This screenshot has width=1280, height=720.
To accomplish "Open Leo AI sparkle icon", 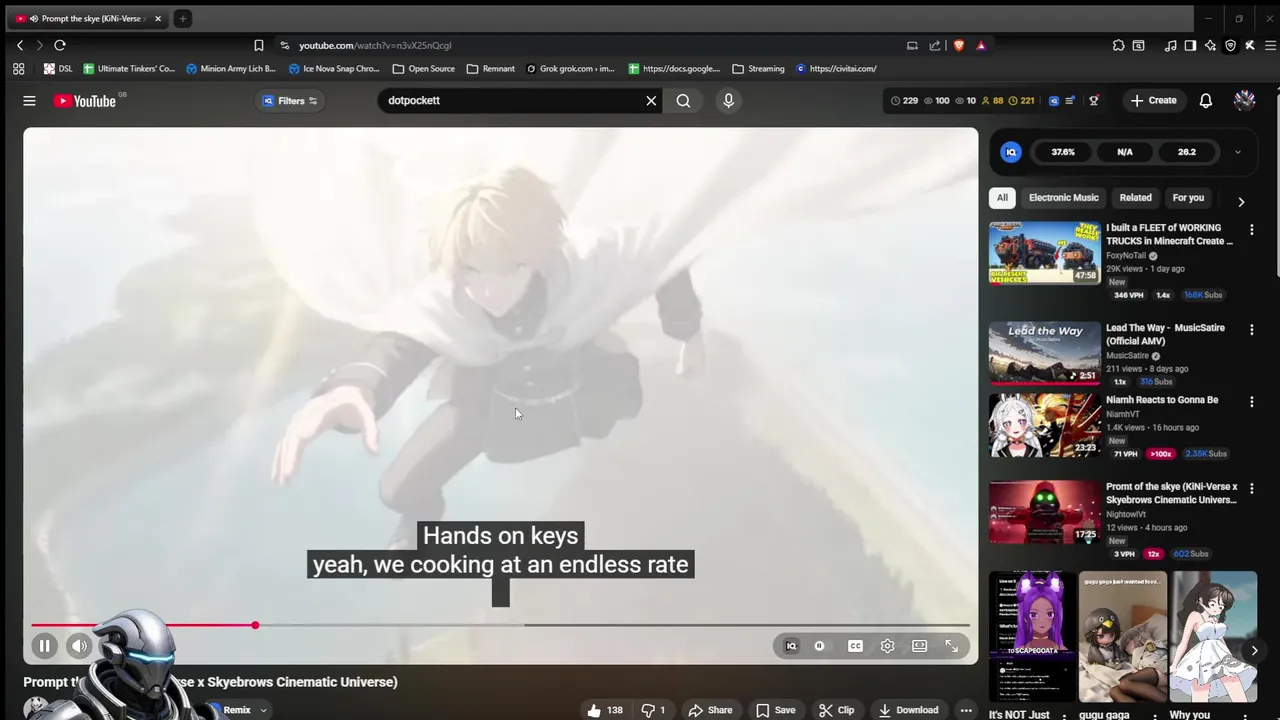I will (x=1210, y=45).
